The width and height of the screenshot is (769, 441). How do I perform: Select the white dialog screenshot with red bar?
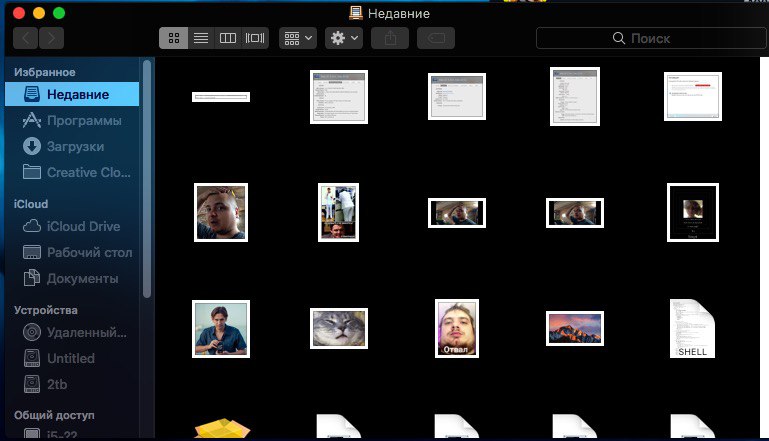tap(693, 97)
